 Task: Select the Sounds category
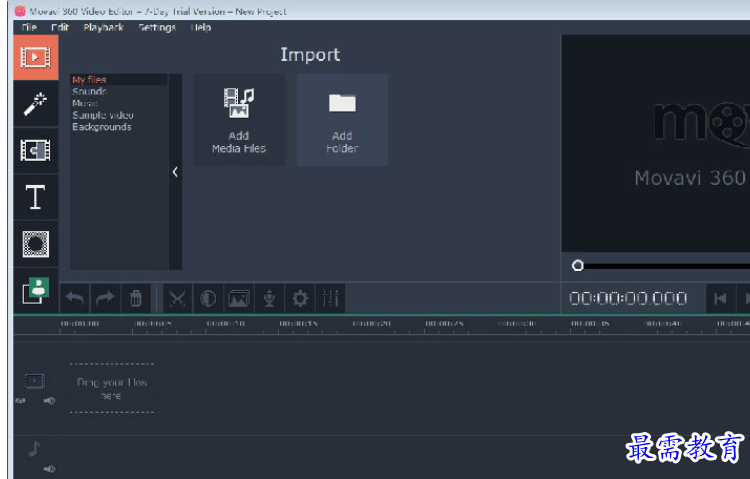click(89, 91)
